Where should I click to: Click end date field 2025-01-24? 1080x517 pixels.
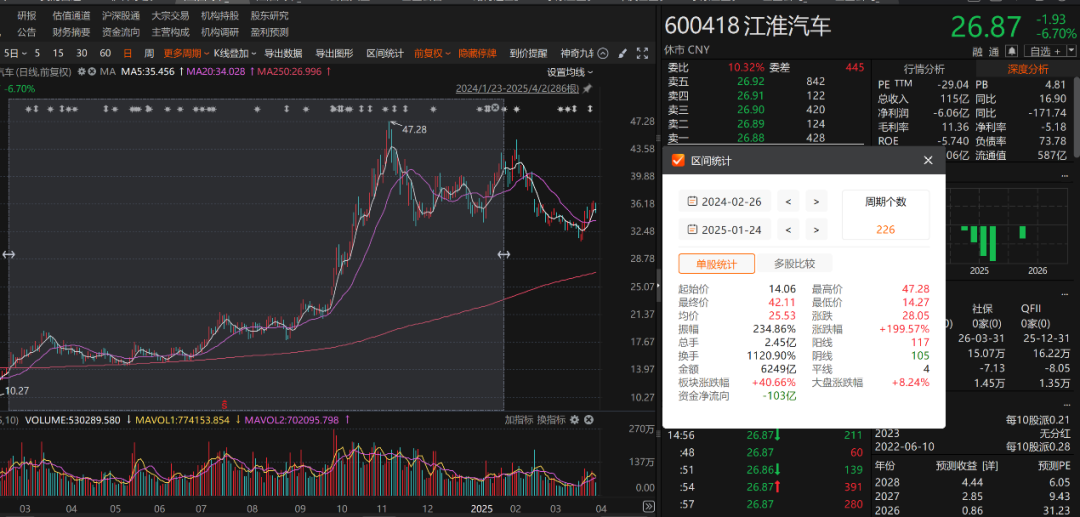(x=725, y=229)
